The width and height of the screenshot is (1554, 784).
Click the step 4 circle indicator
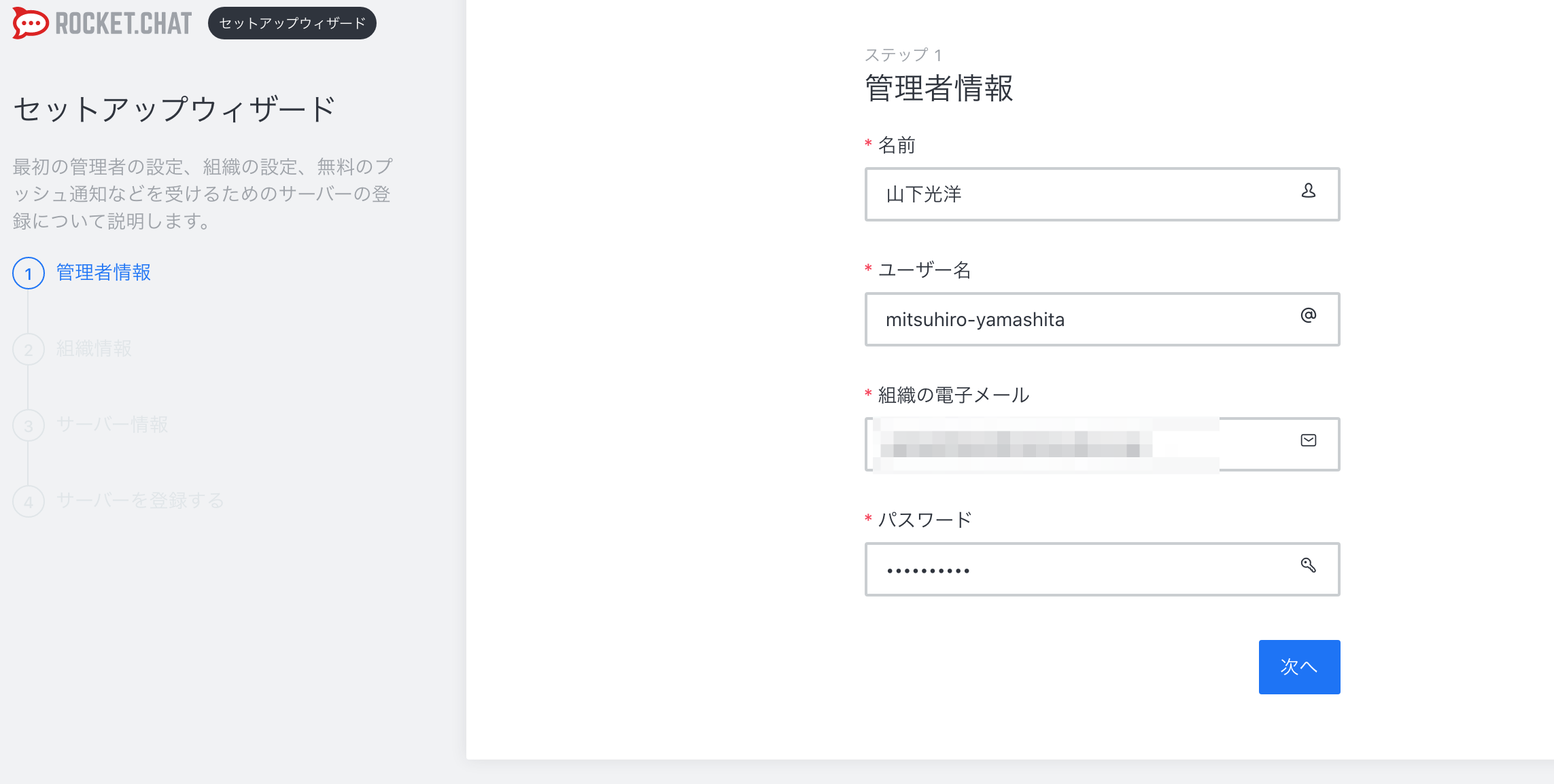point(29,501)
